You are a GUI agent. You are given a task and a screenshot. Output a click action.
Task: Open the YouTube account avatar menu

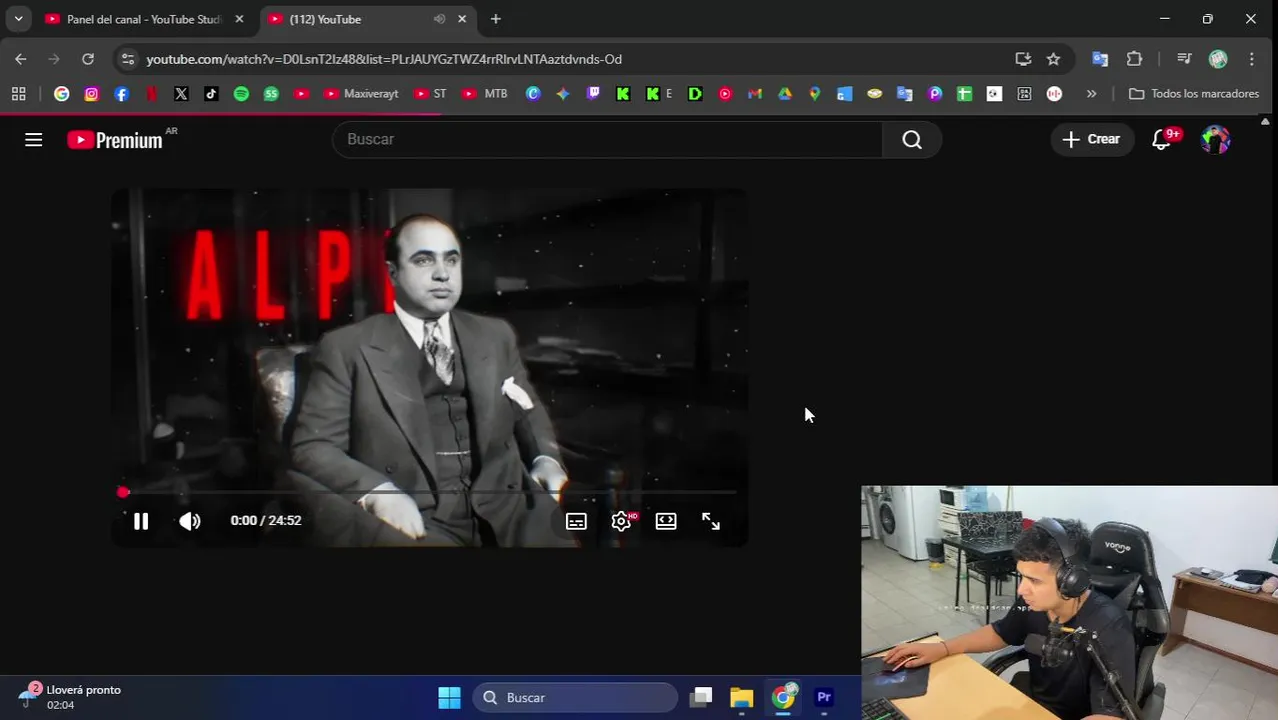coord(1215,140)
